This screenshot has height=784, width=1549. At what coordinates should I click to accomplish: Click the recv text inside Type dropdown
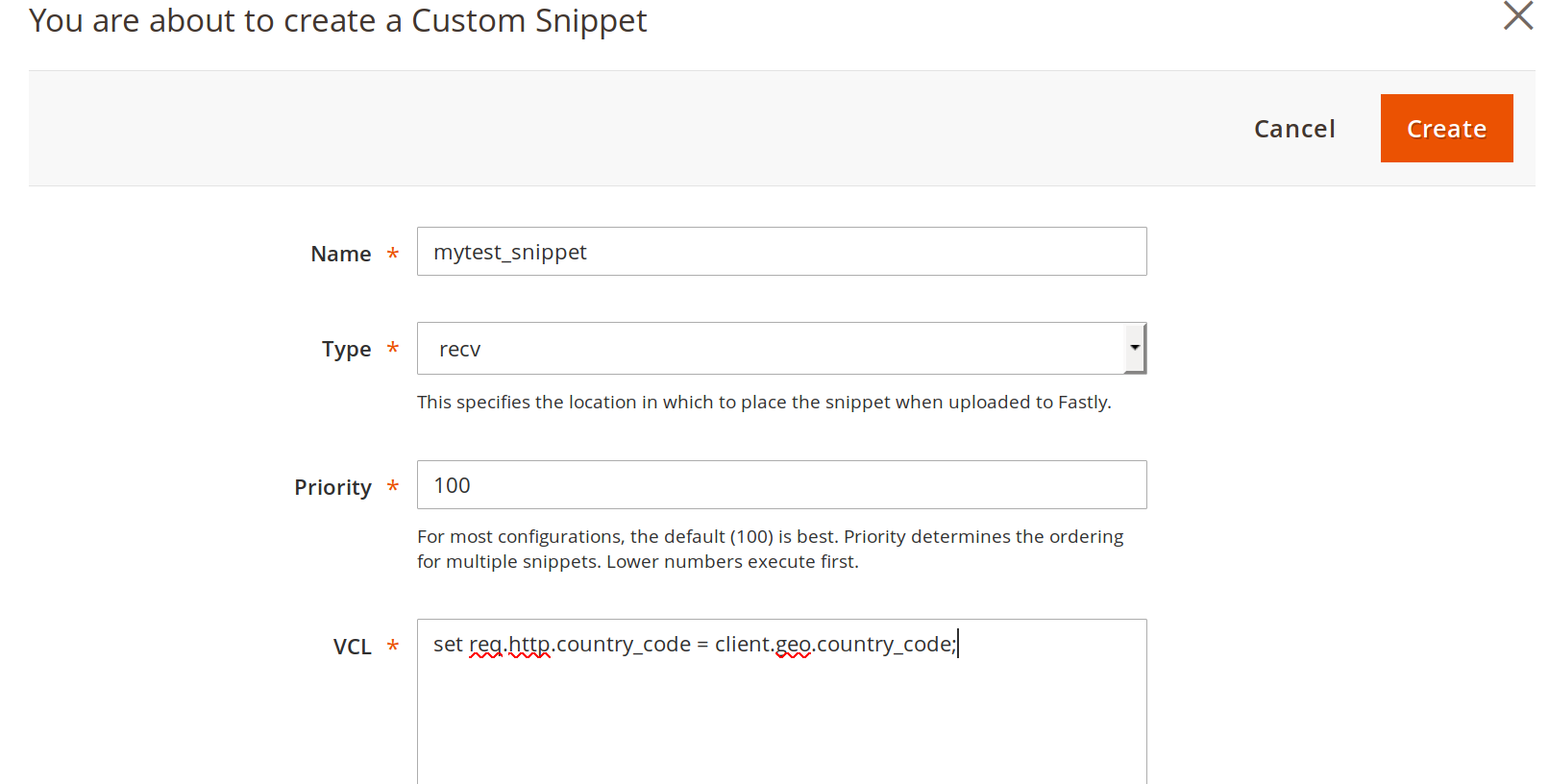(458, 349)
